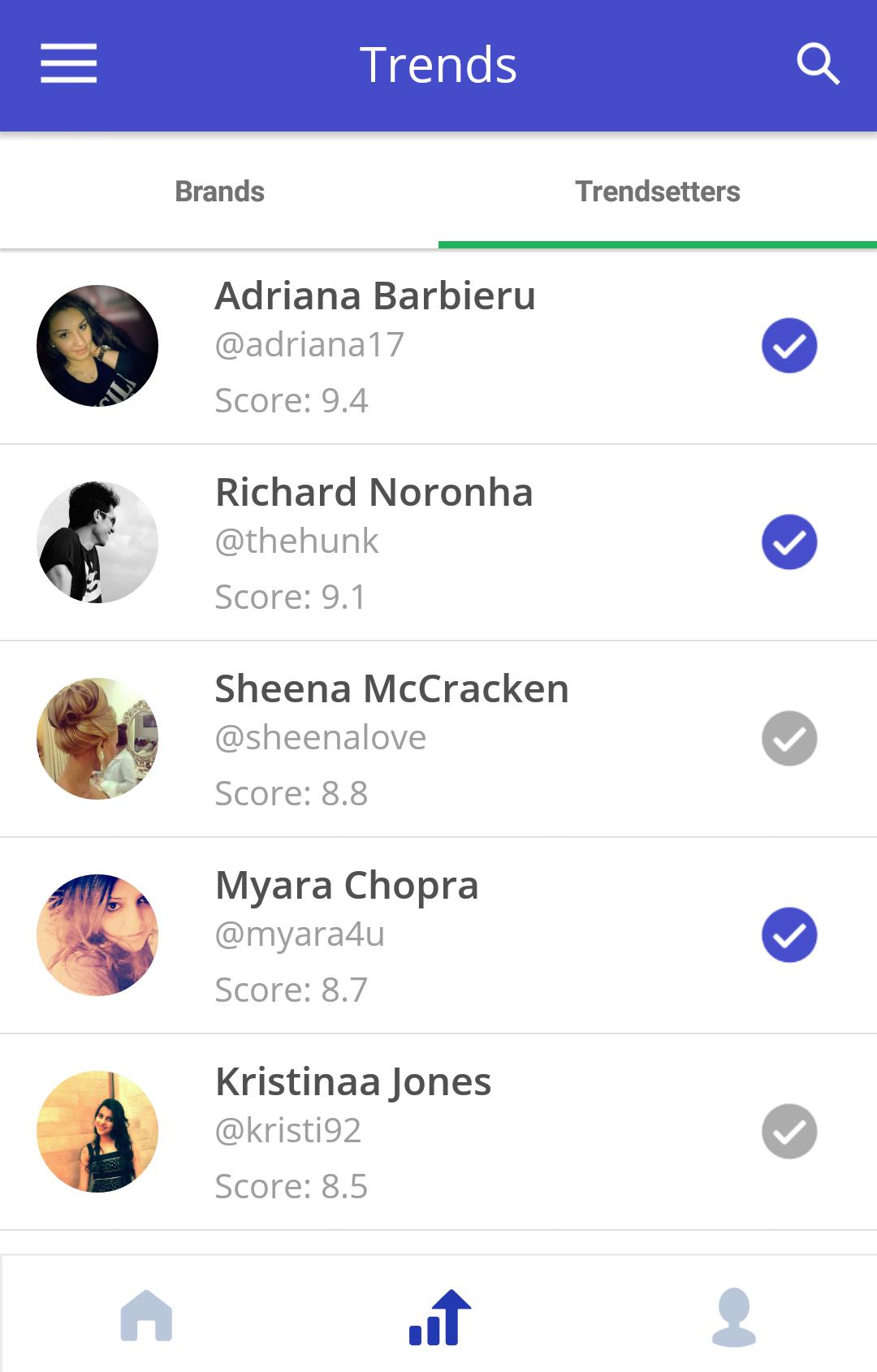Image resolution: width=877 pixels, height=1372 pixels.
Task: Tap the search magnifier icon
Action: (817, 64)
